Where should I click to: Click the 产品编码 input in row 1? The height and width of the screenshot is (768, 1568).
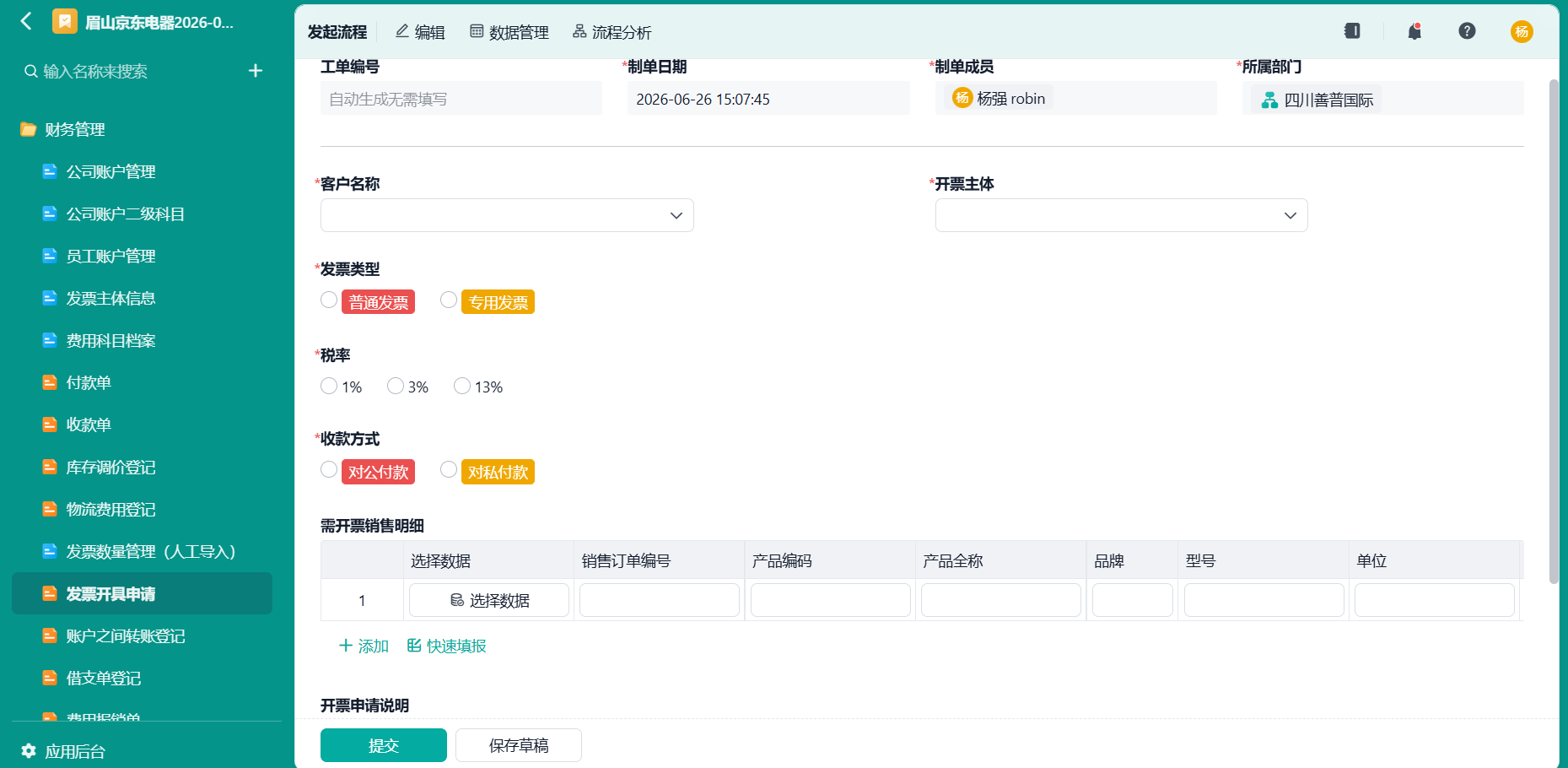point(831,600)
